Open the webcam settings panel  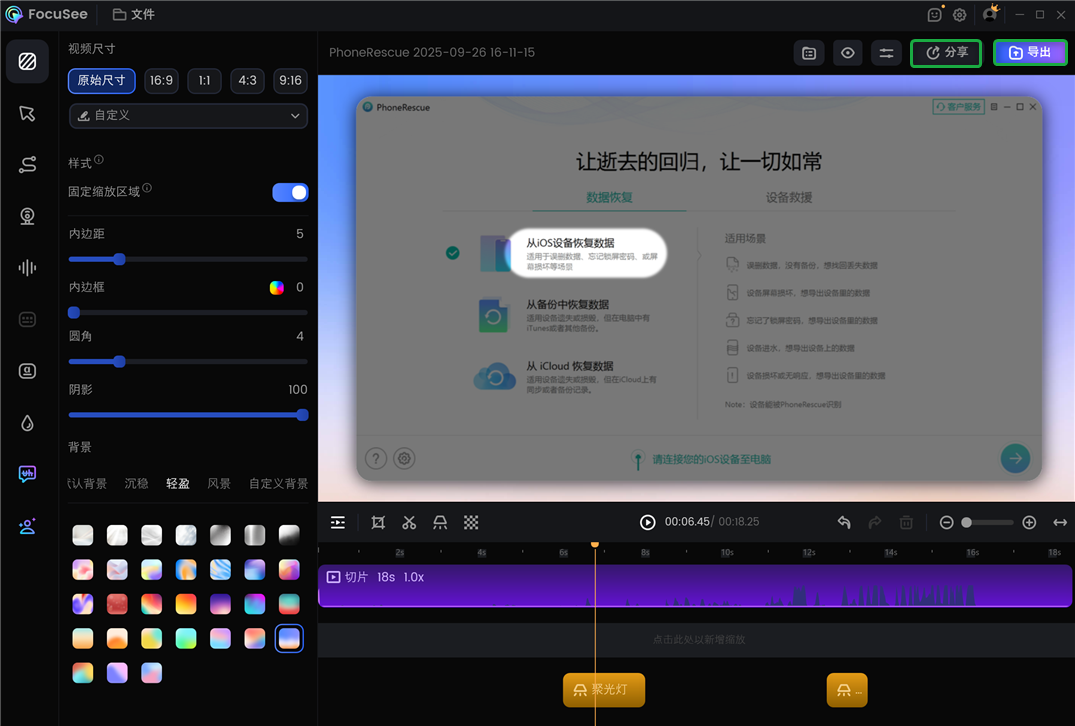(x=27, y=216)
